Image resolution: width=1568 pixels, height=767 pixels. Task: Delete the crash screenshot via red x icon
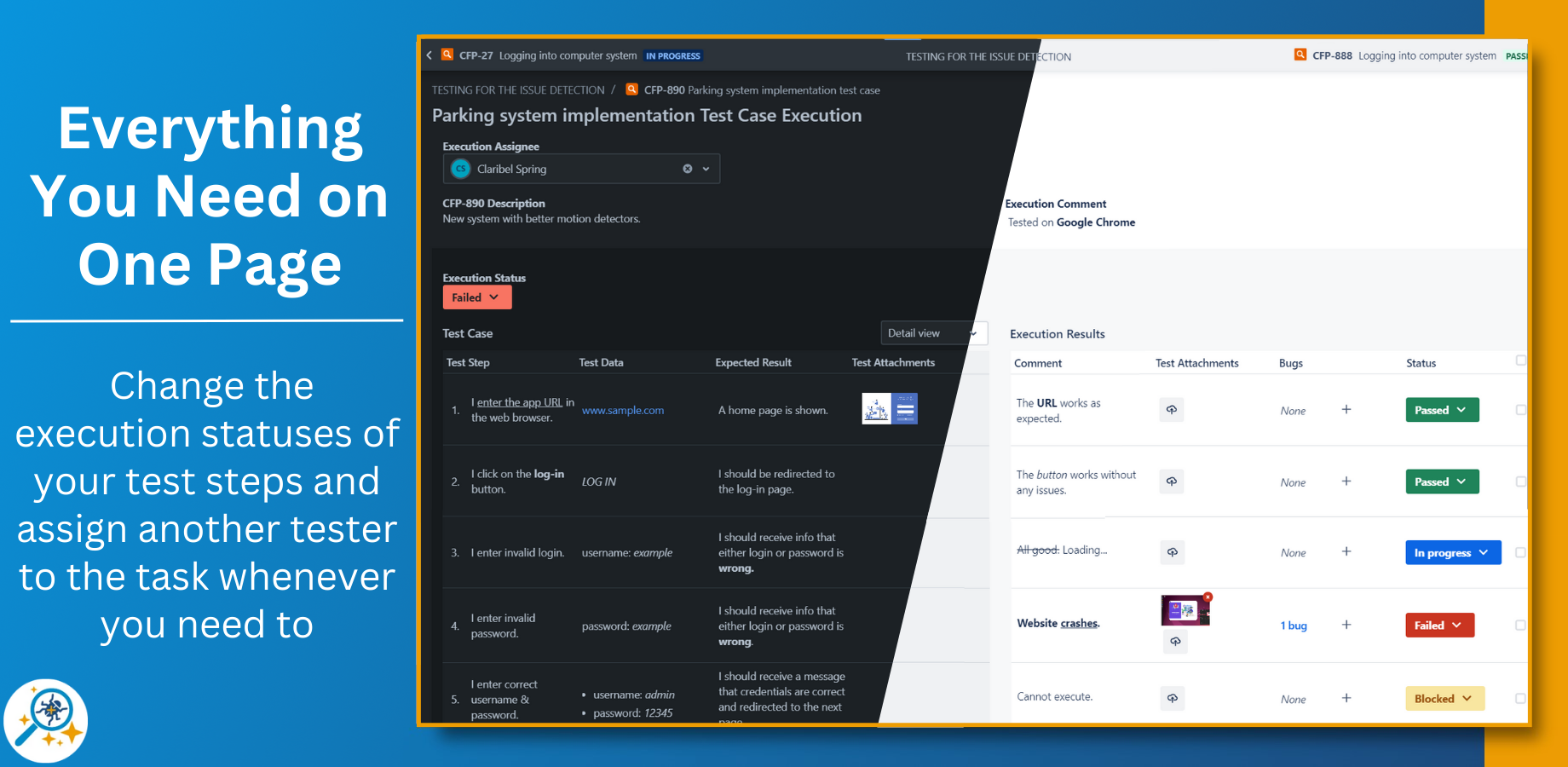[1208, 595]
